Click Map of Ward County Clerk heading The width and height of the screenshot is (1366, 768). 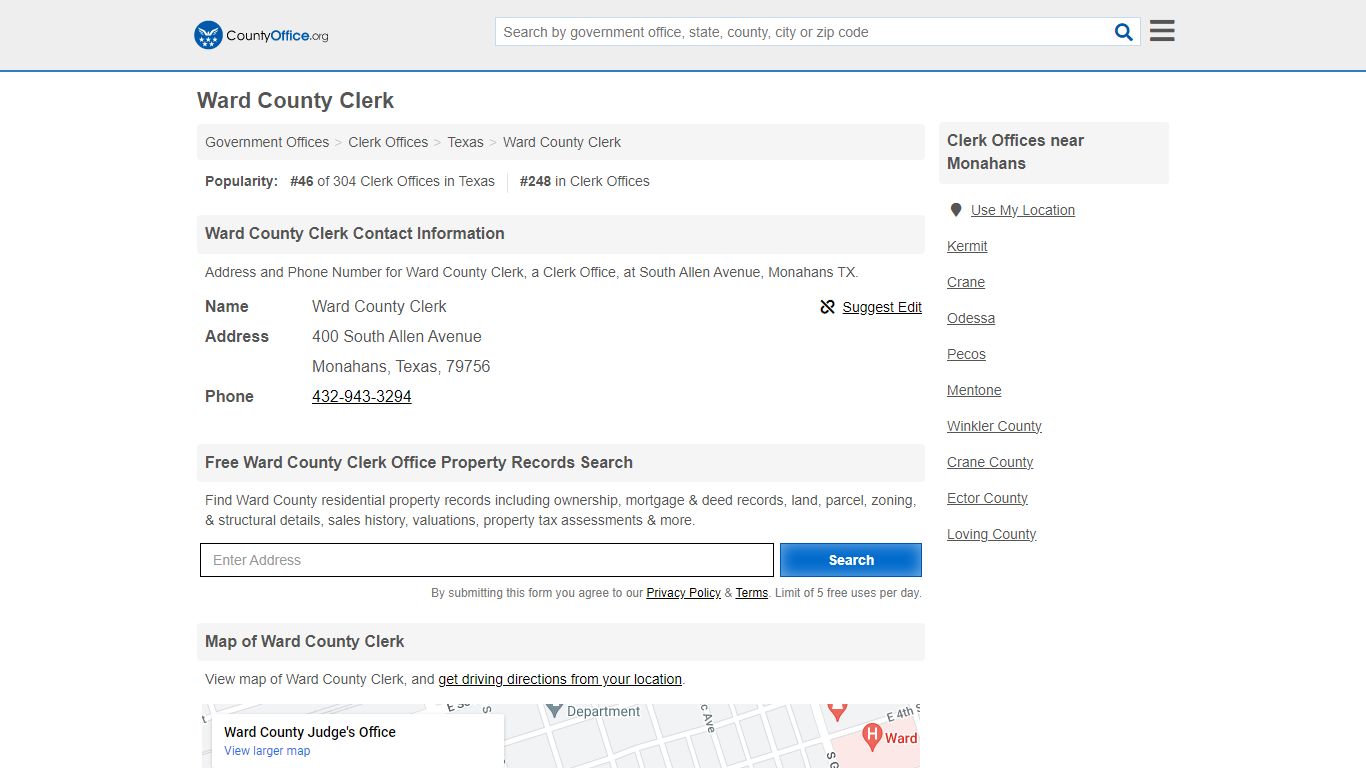click(x=305, y=641)
